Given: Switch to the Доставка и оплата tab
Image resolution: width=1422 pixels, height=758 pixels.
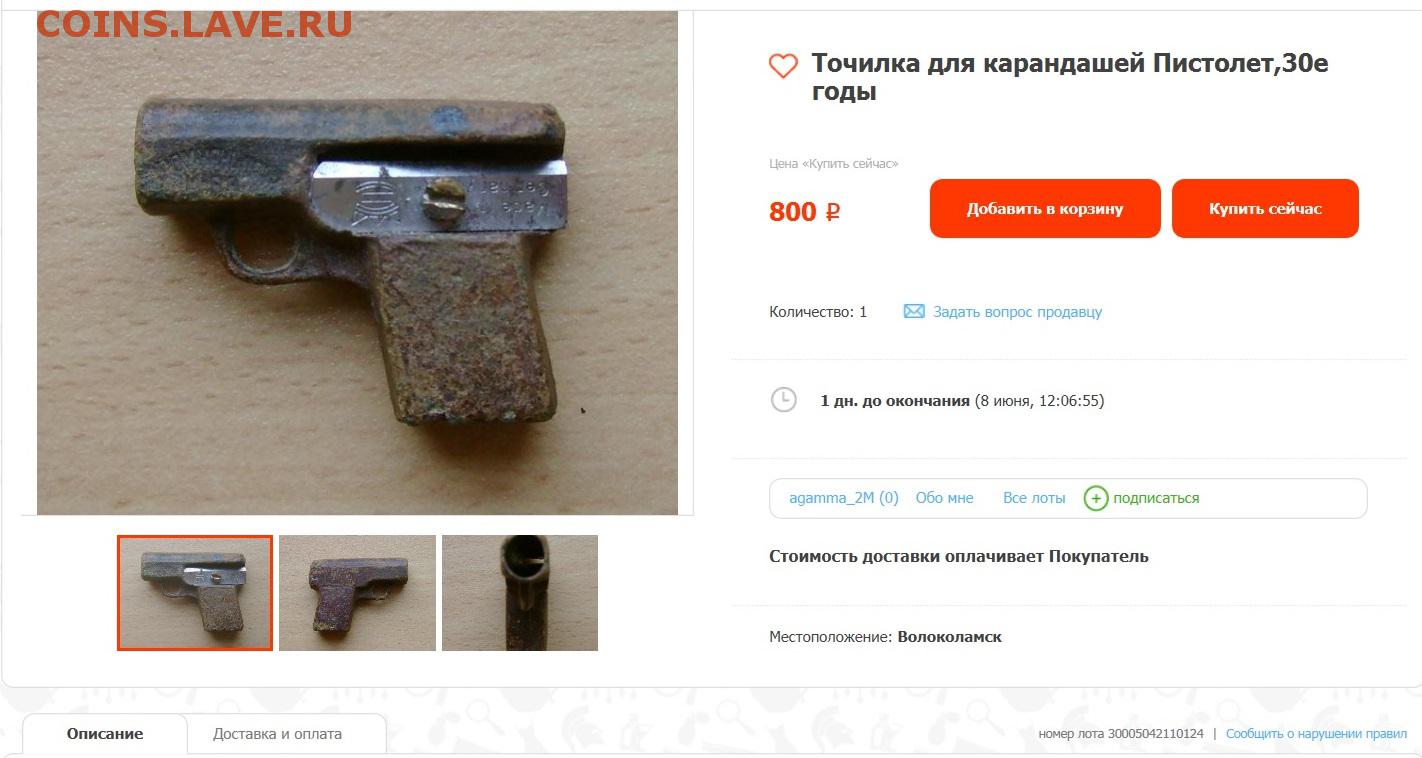Looking at the screenshot, I should (277, 734).
